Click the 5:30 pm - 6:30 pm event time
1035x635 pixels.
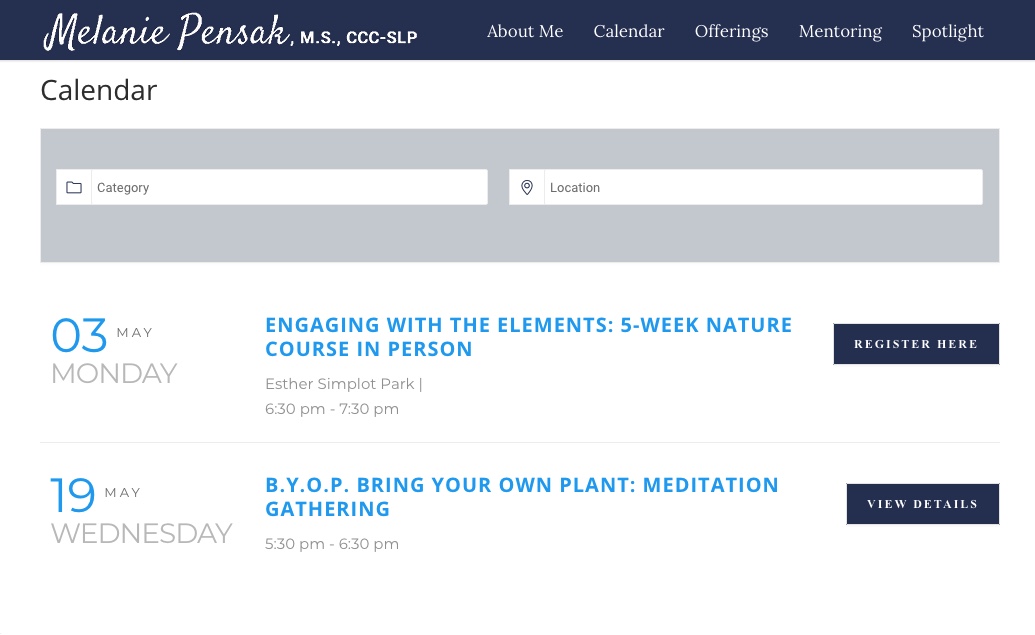(x=331, y=544)
